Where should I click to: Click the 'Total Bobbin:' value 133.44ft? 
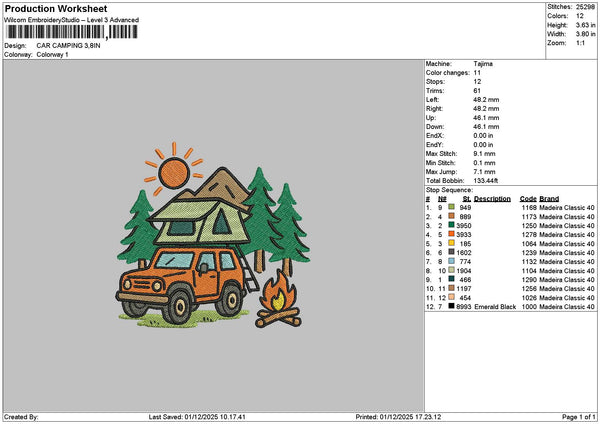(x=486, y=181)
